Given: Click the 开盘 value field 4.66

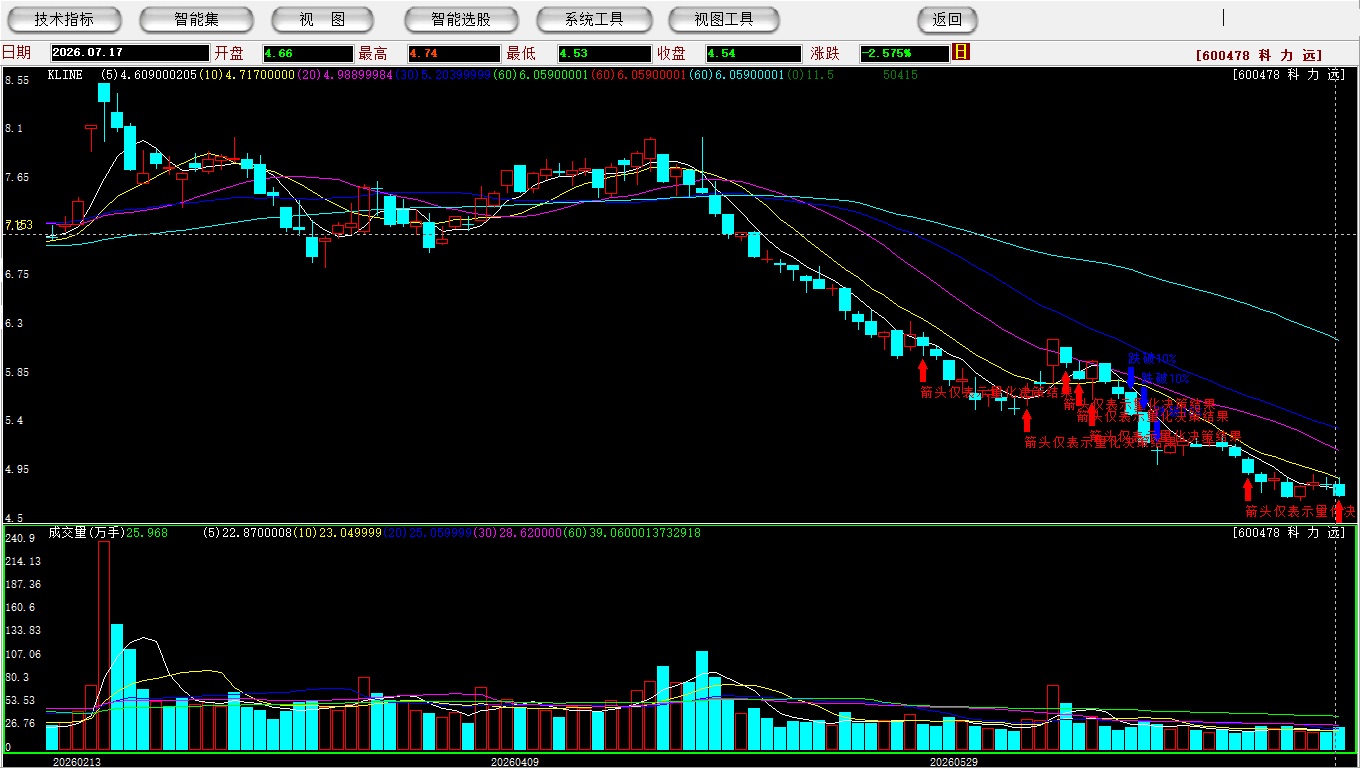Looking at the screenshot, I should [308, 53].
